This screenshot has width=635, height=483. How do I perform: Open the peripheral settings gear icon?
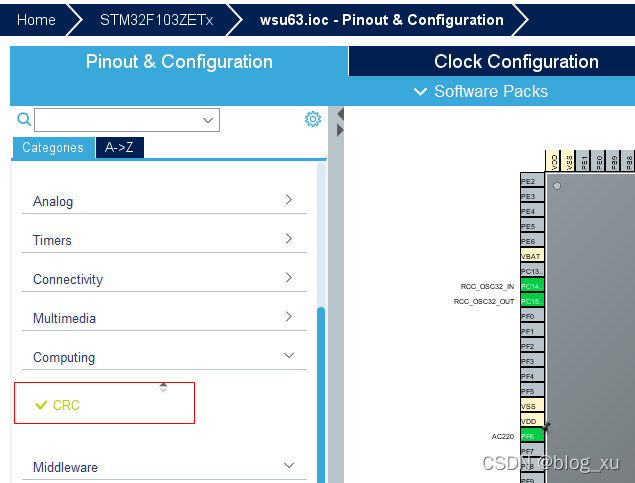click(313, 119)
